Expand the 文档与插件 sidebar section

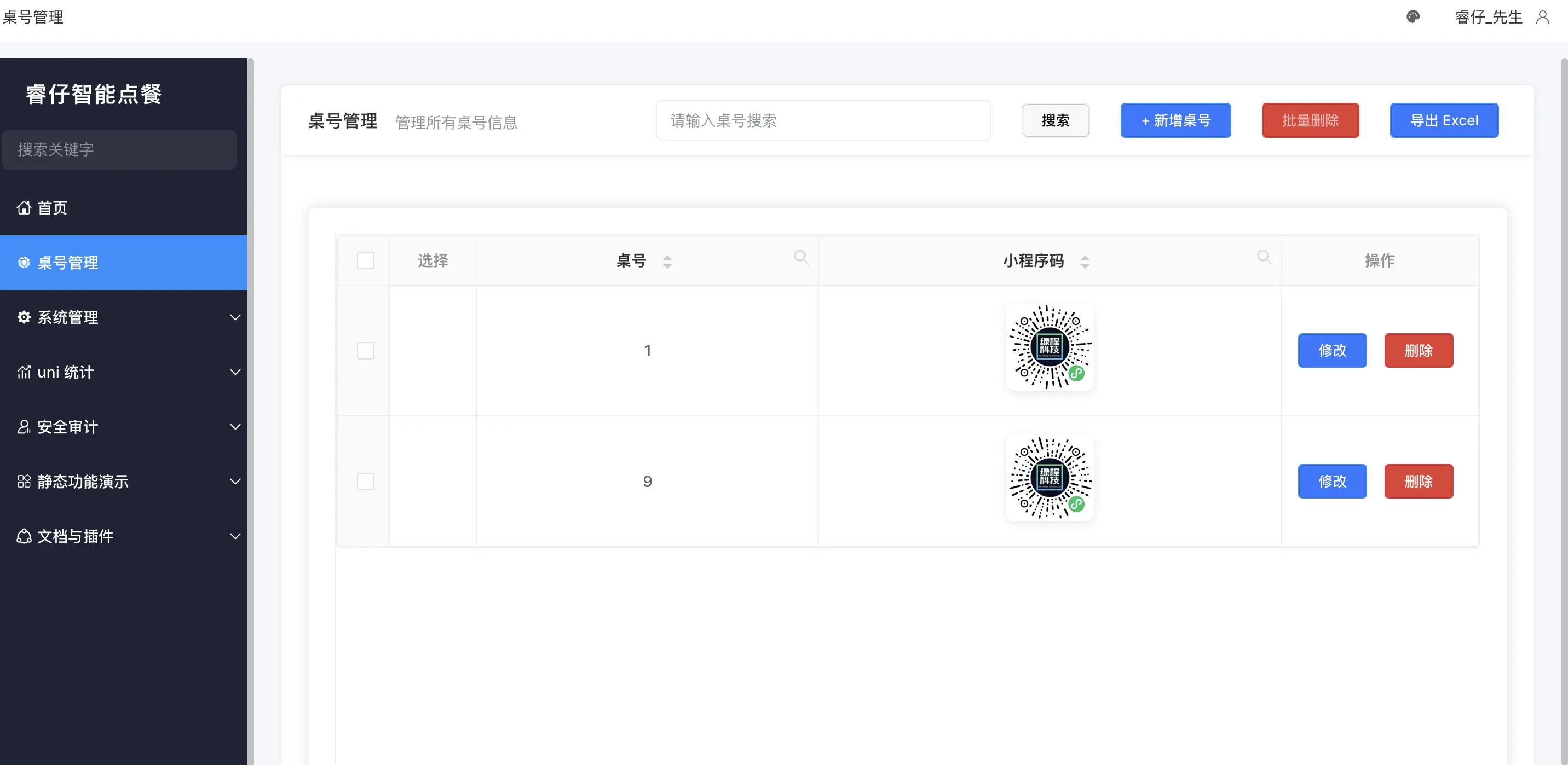point(235,536)
